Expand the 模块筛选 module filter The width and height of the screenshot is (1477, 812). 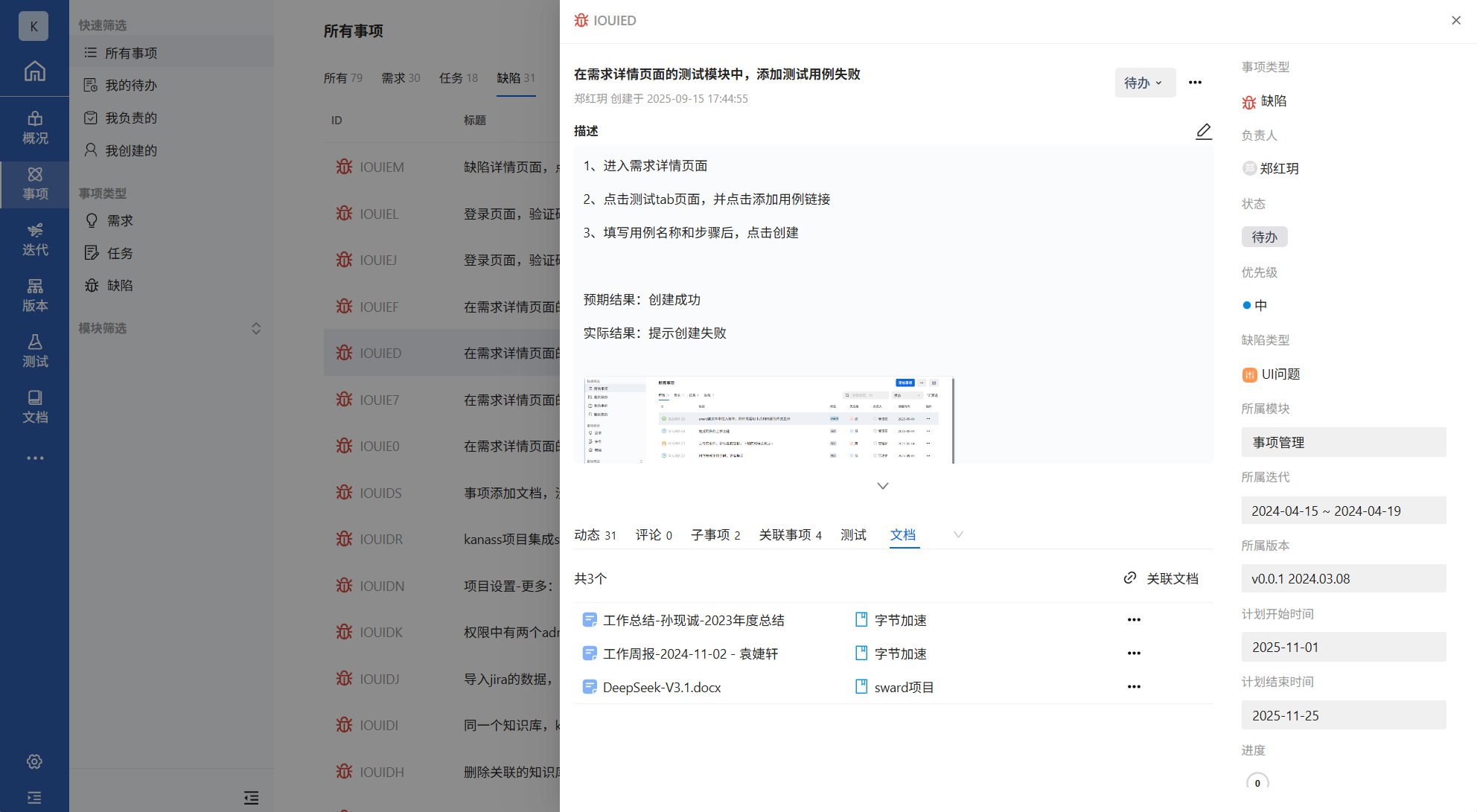pyautogui.click(x=255, y=328)
